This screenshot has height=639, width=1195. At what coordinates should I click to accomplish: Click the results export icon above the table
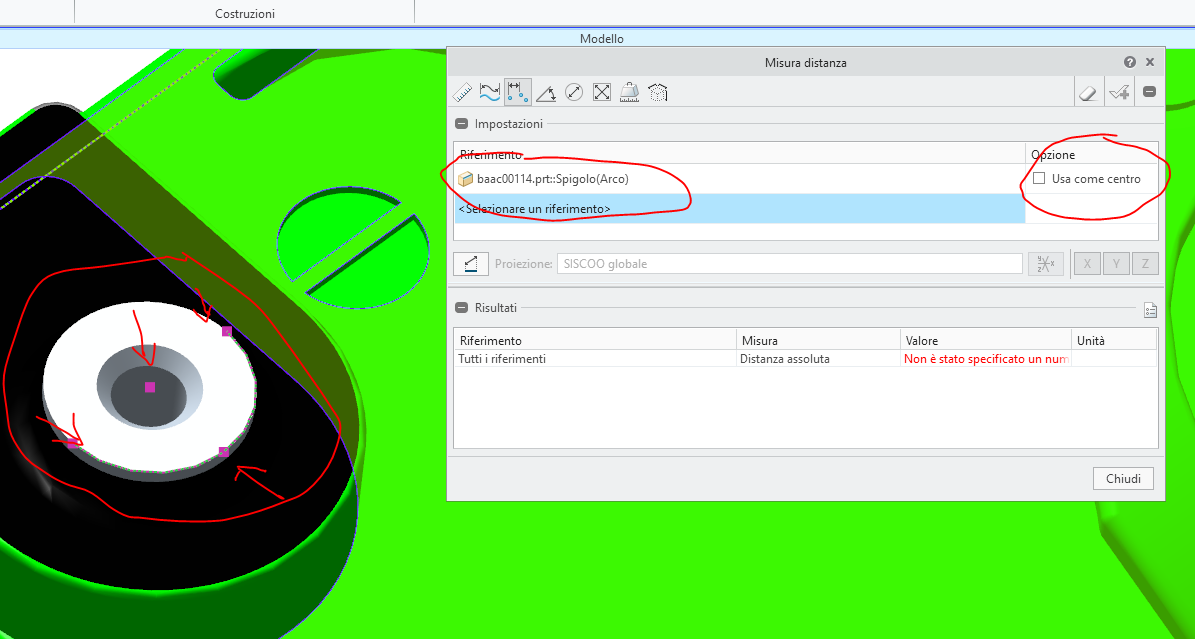pos(1150,310)
